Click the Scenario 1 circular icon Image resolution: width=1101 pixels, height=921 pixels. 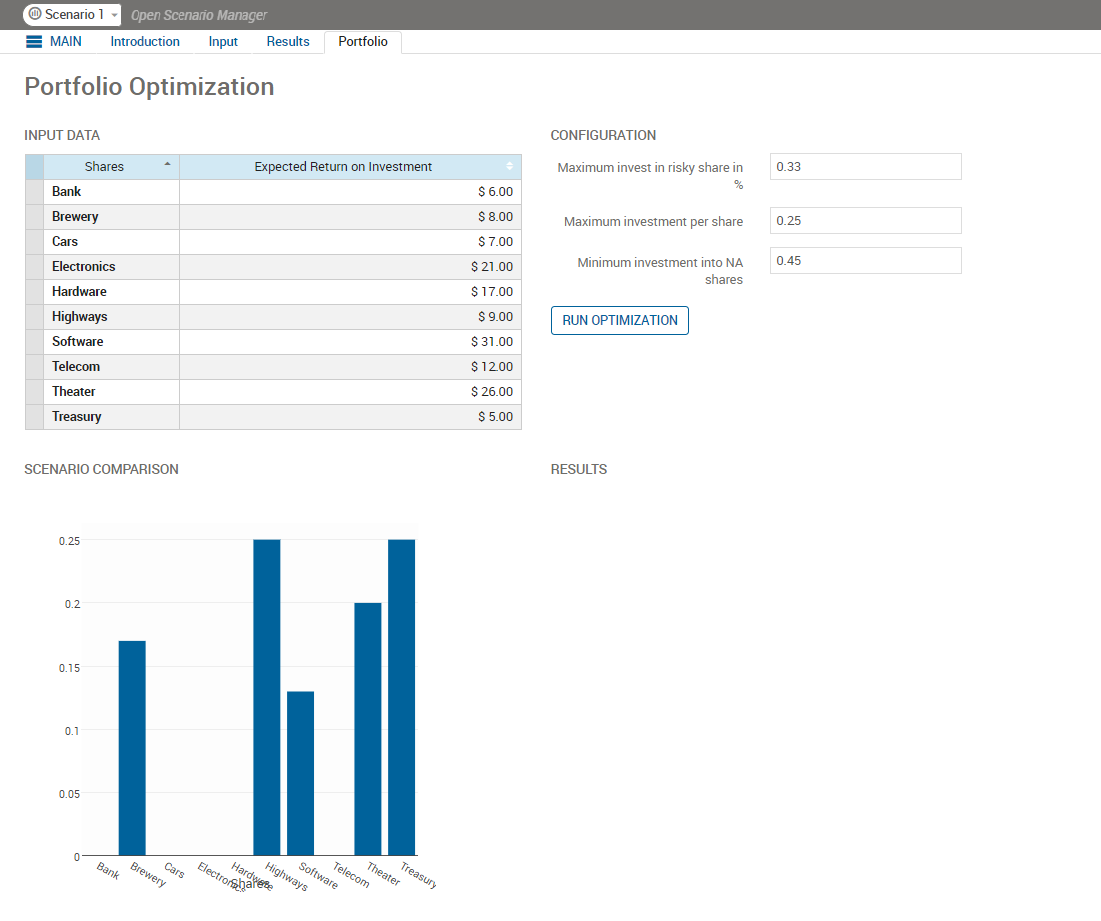pyautogui.click(x=34, y=15)
